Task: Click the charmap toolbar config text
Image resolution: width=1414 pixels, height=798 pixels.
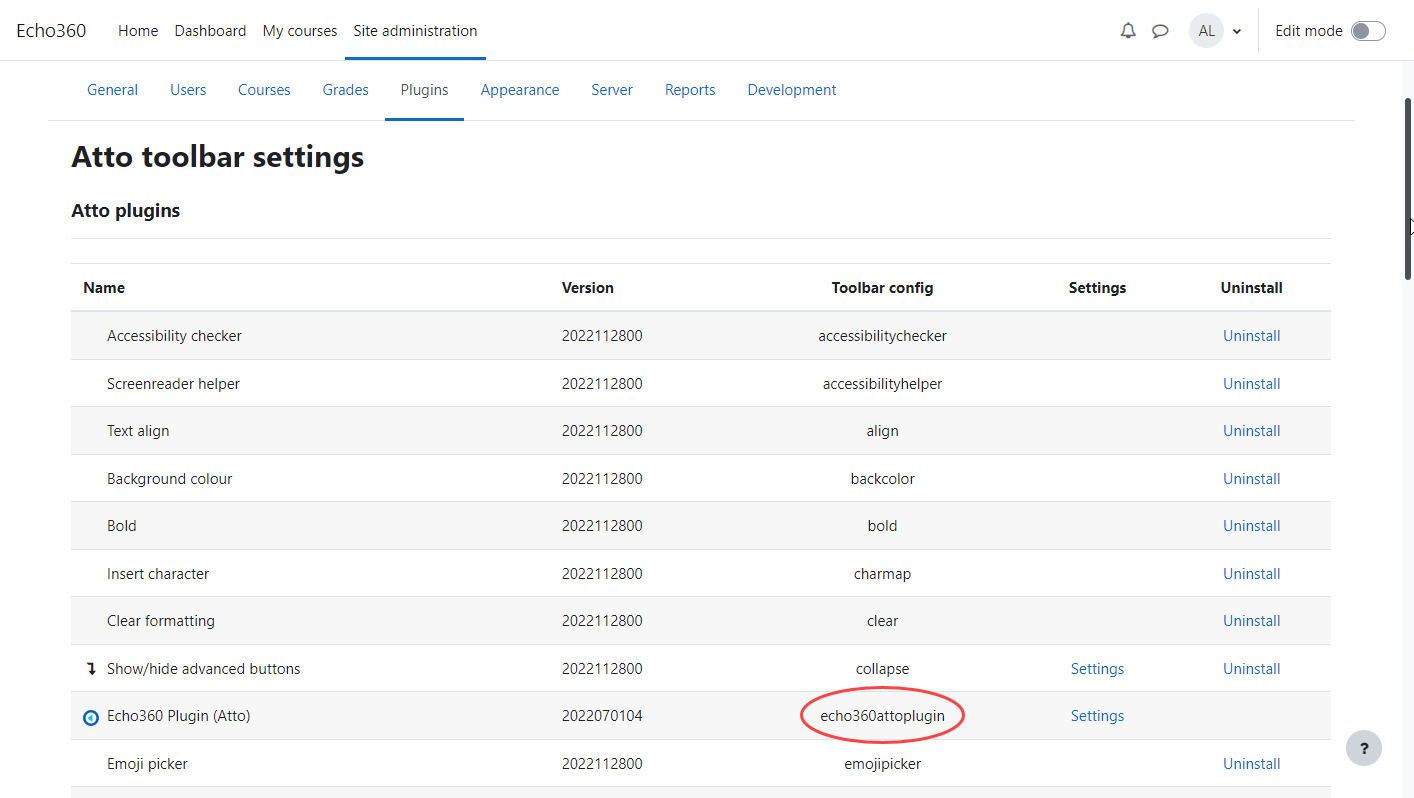Action: click(x=882, y=574)
